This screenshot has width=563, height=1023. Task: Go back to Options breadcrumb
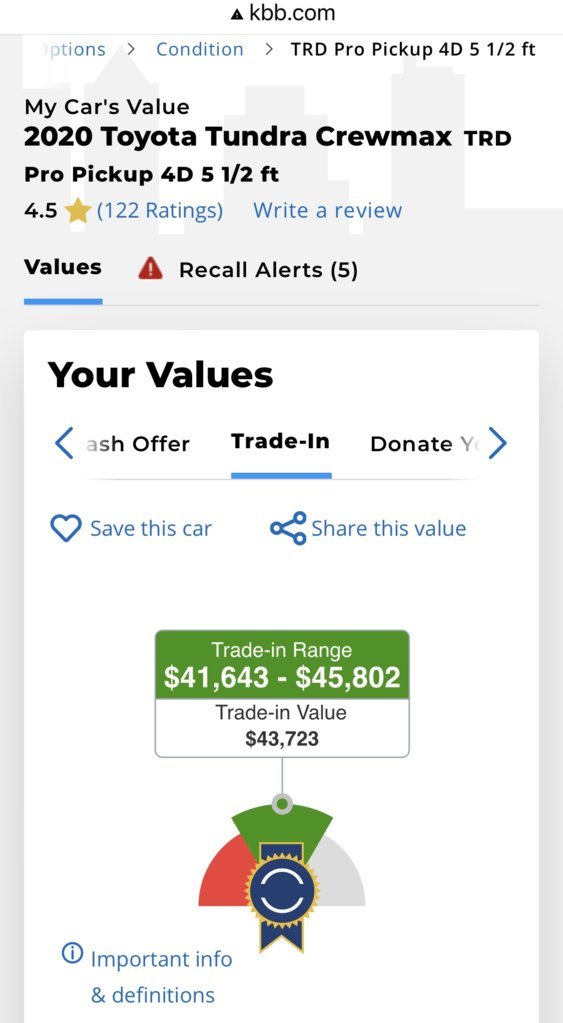[x=74, y=50]
